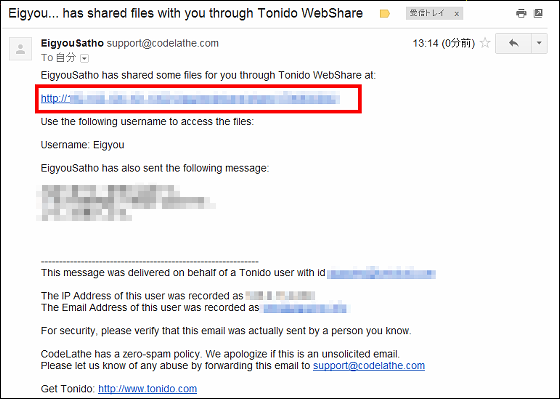The width and height of the screenshot is (560, 399).
Task: Click the EigyouSatho sender name
Action: pos(72,43)
